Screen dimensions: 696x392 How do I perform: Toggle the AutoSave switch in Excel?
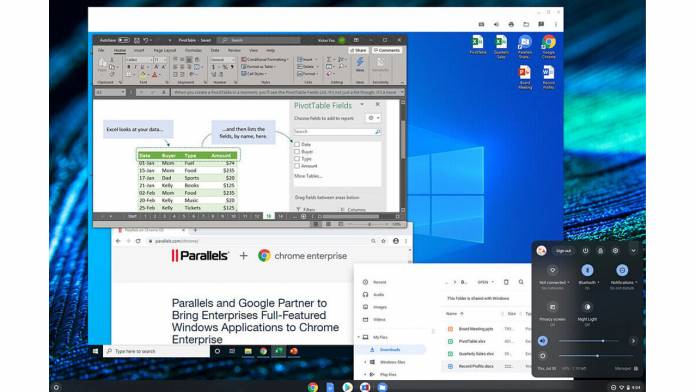coord(124,40)
